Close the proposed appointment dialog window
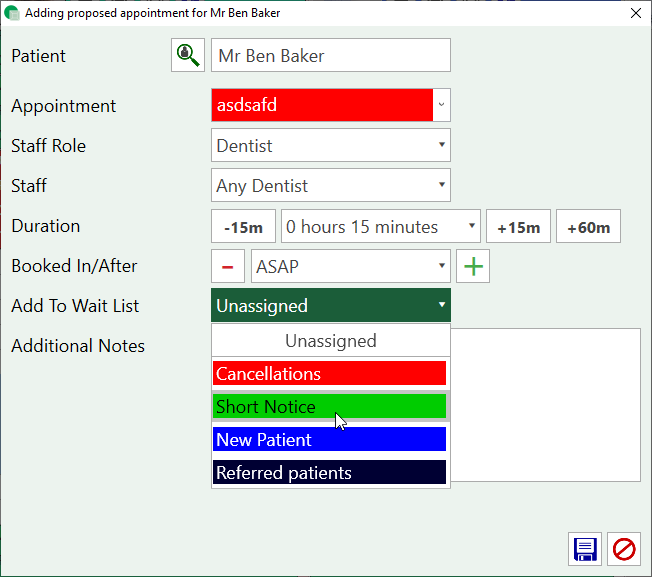652x577 pixels. click(634, 13)
